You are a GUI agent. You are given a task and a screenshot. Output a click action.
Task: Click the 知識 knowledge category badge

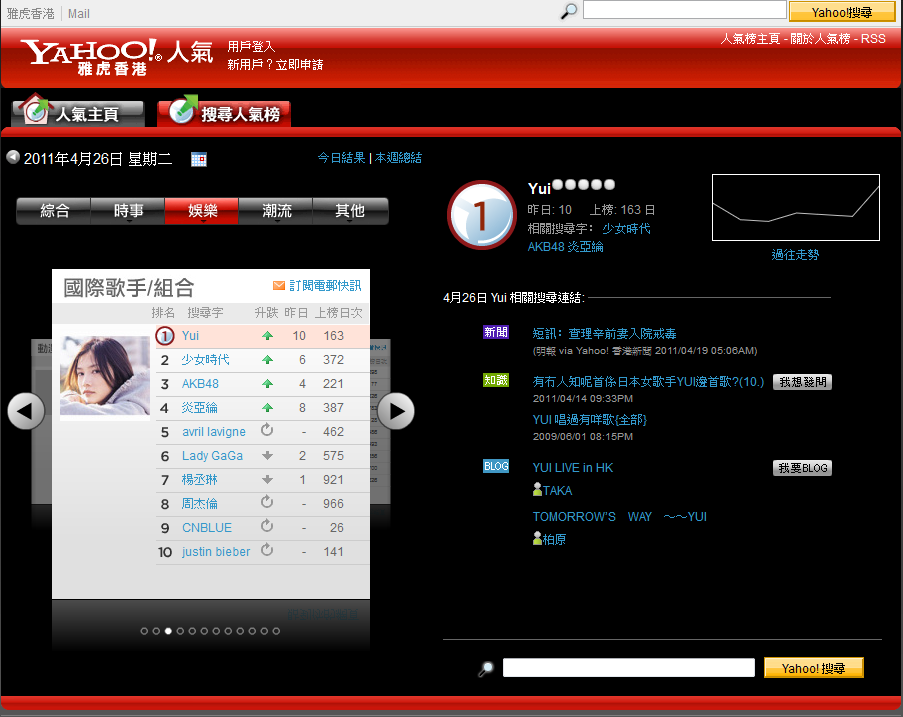496,380
